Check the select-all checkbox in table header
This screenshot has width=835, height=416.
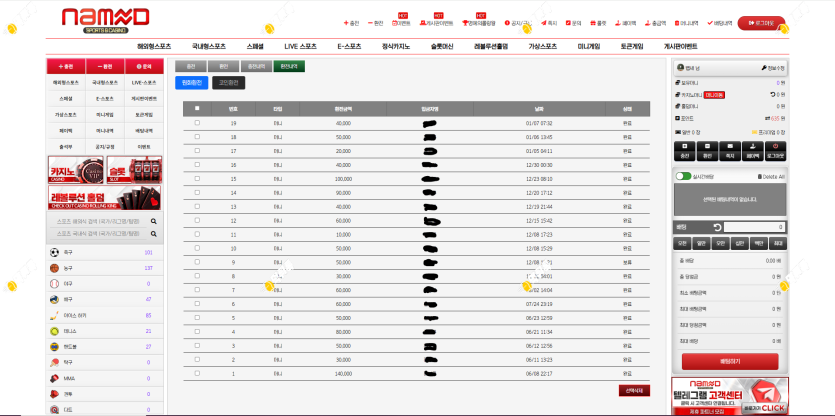(x=197, y=108)
